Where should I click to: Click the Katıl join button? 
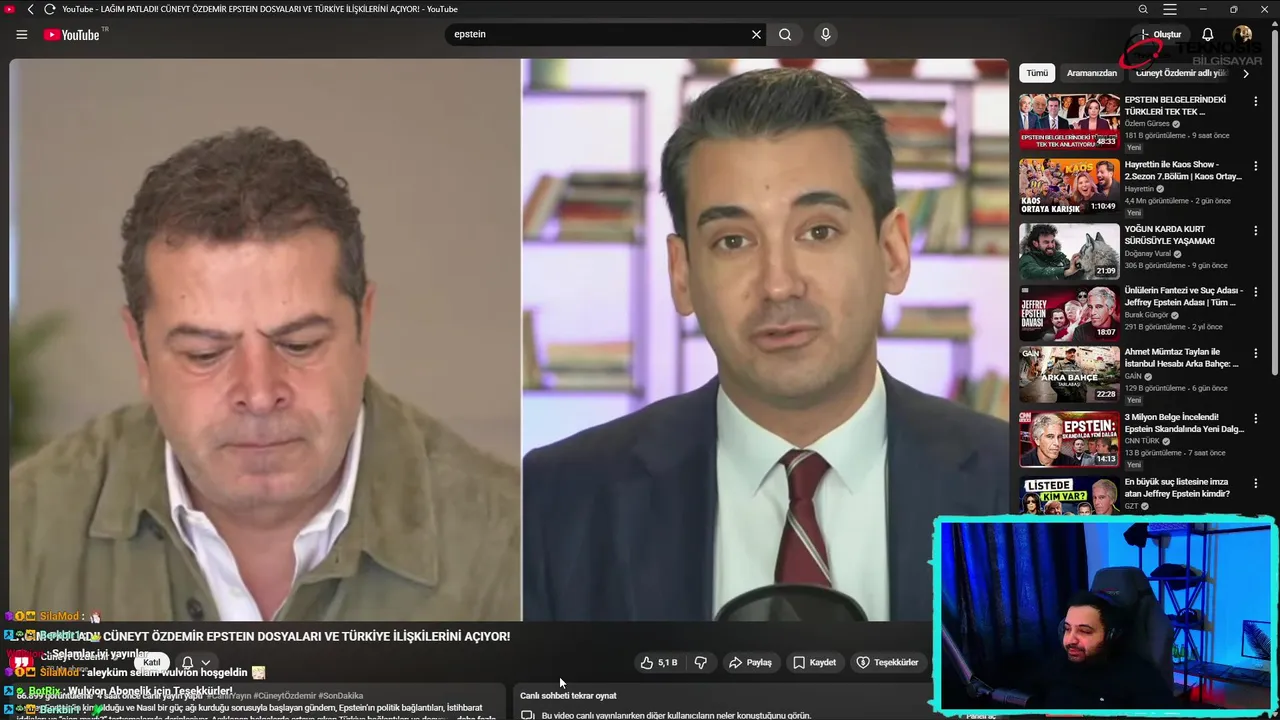point(152,662)
